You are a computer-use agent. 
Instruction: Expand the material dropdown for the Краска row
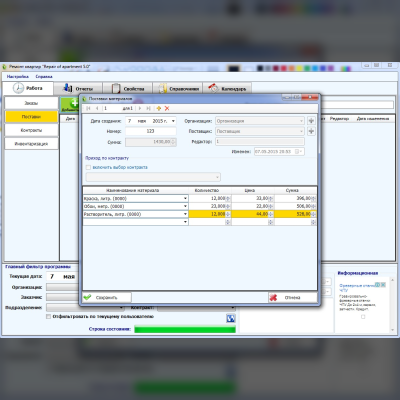(x=185, y=198)
